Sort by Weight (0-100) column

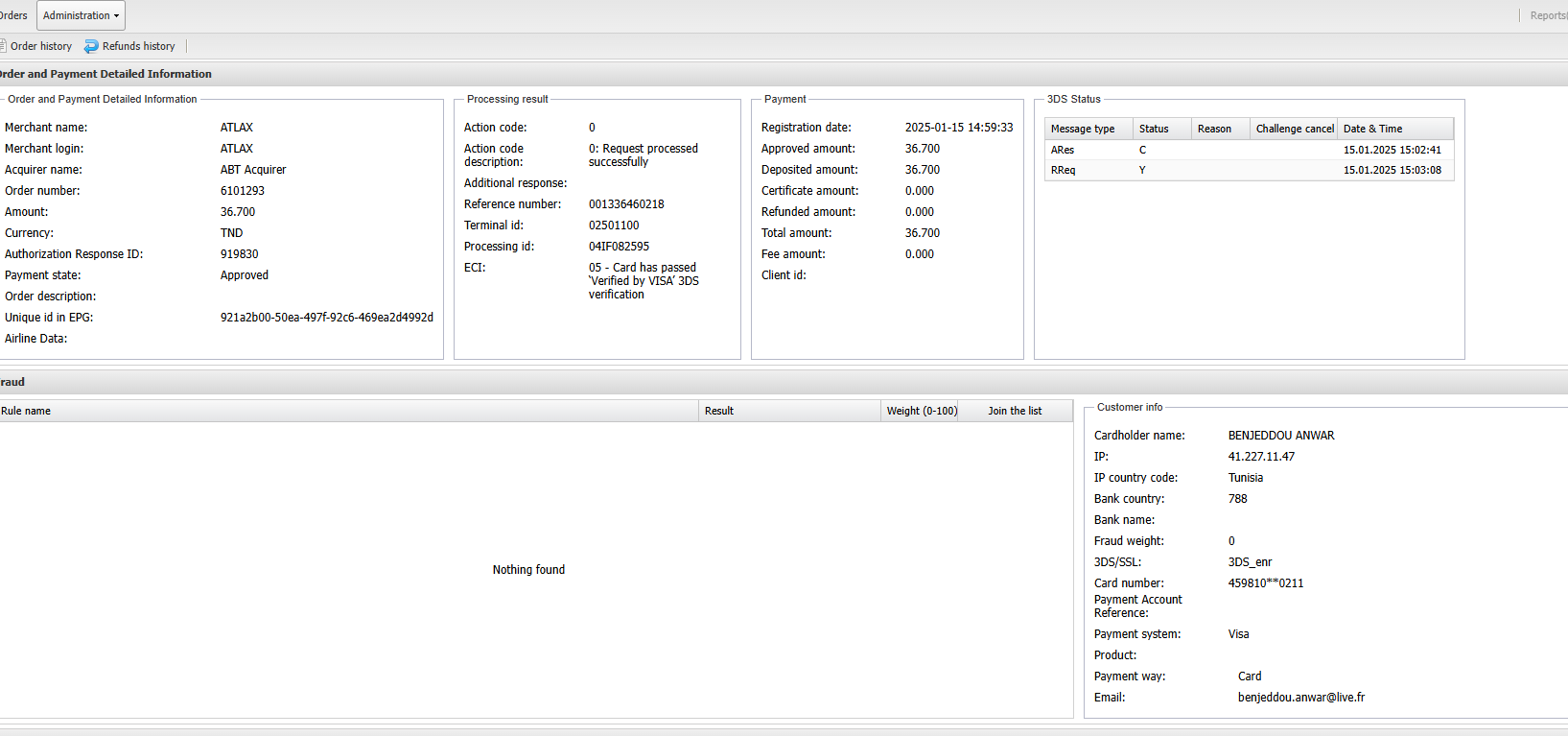(x=921, y=411)
